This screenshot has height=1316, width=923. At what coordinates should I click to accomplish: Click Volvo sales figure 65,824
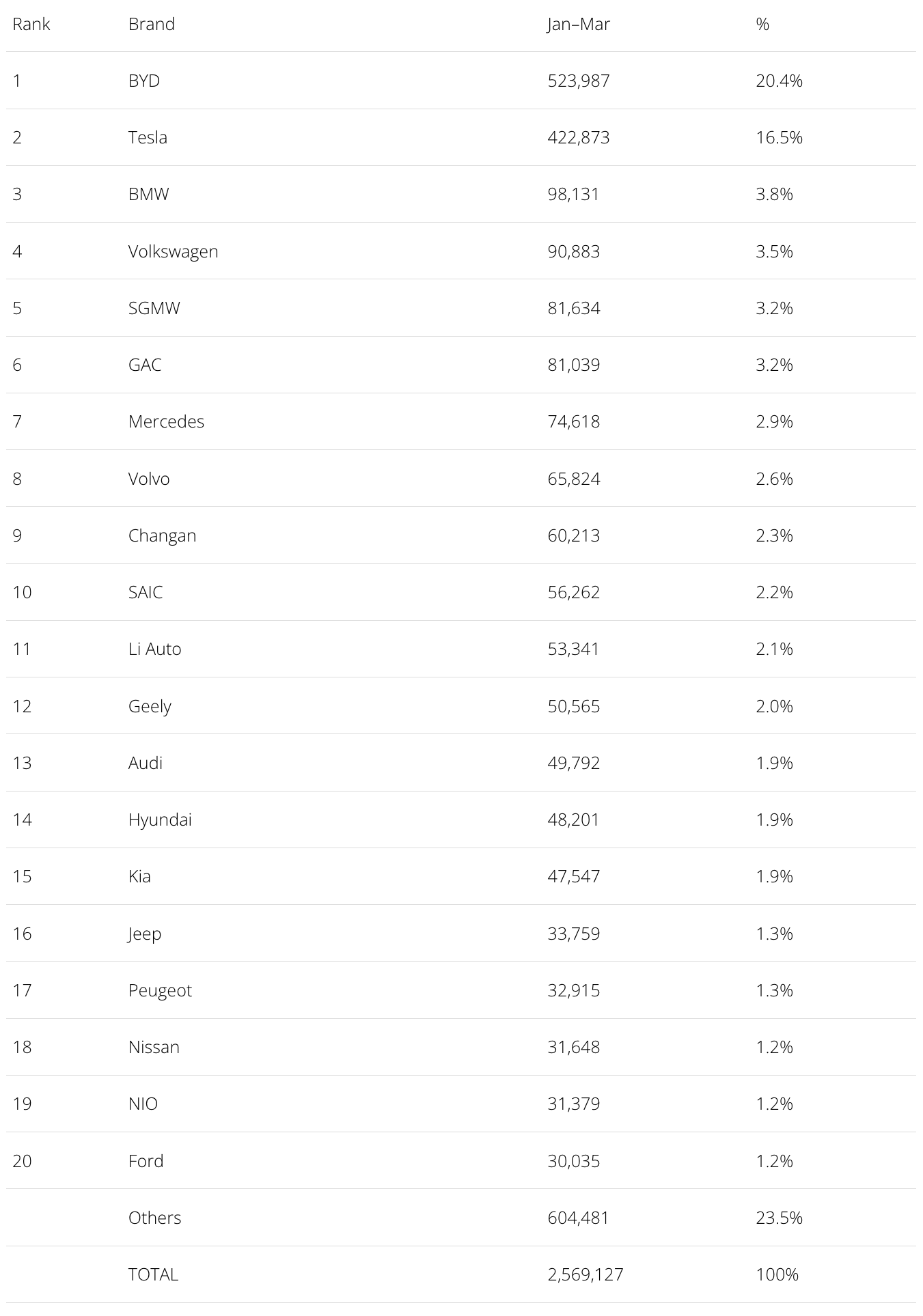click(x=574, y=479)
